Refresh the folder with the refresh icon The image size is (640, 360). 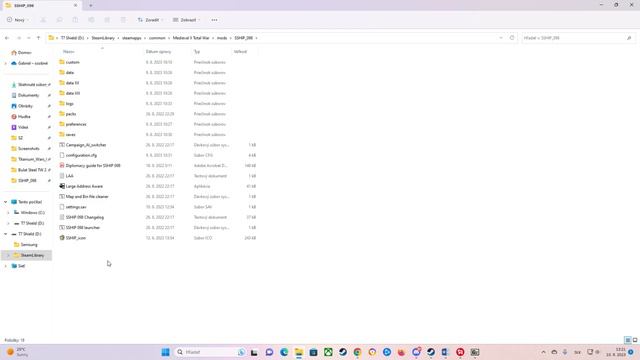(x=512, y=38)
